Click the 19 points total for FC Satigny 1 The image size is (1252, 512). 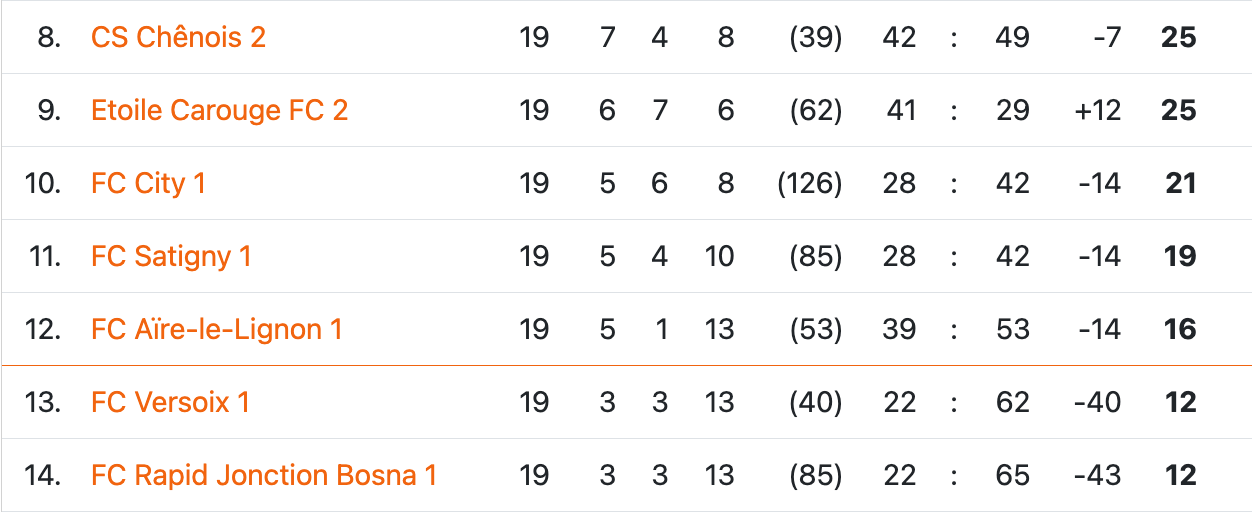click(x=1180, y=257)
